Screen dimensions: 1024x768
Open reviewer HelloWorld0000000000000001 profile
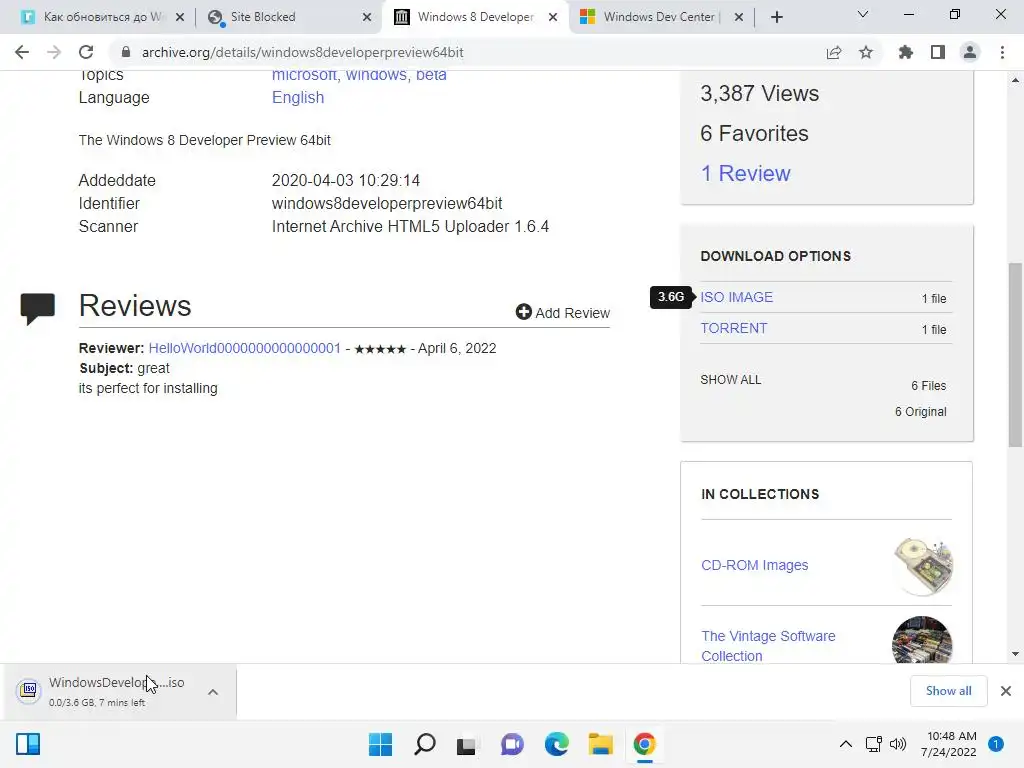(244, 348)
